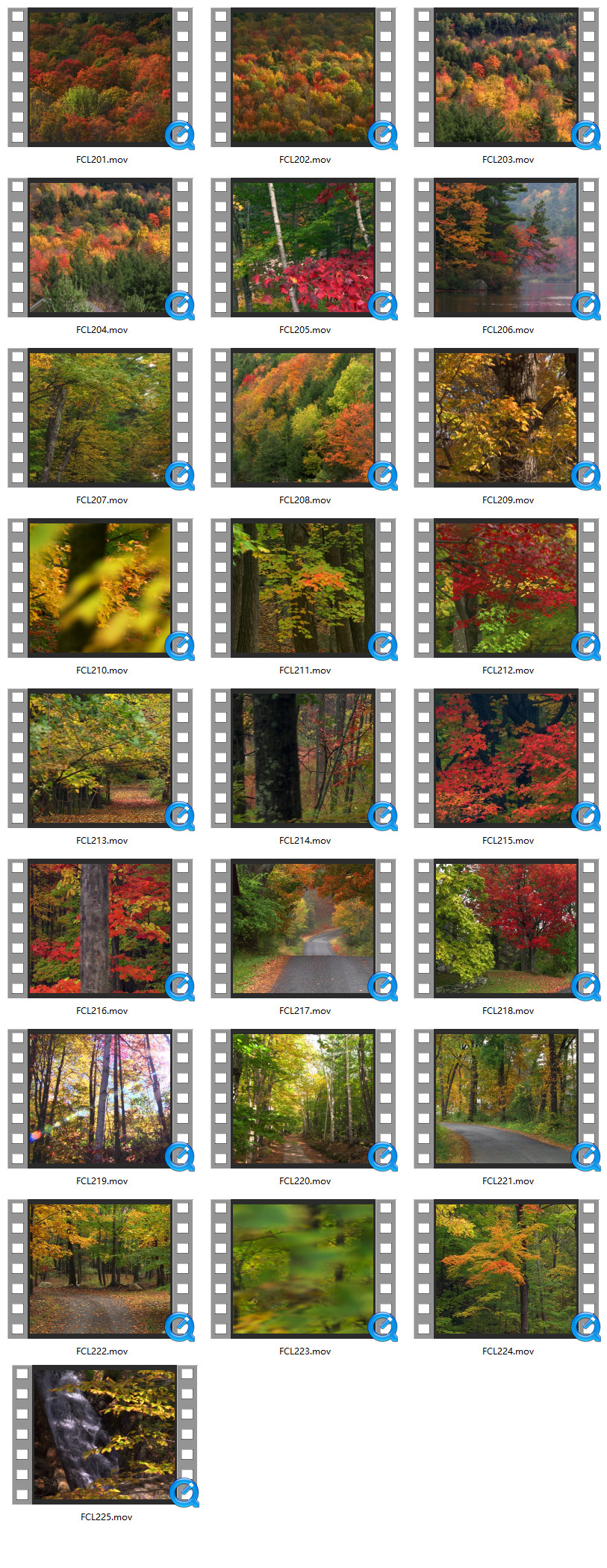Screen dimensions: 607x1568
Task: Click the QuickTime badge on FCL224.mov
Action: [x=586, y=1327]
